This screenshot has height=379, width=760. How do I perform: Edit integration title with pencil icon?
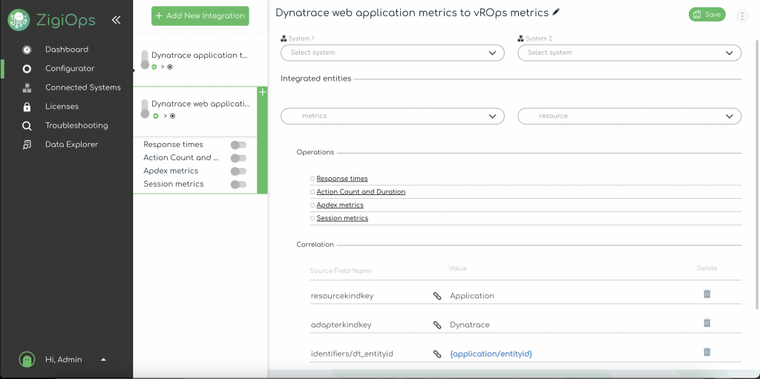pos(556,12)
